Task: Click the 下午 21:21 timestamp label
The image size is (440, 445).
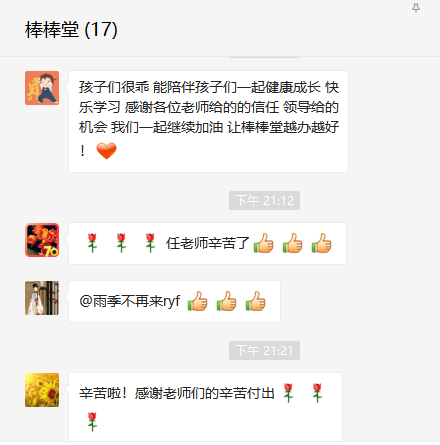Action: 264,351
